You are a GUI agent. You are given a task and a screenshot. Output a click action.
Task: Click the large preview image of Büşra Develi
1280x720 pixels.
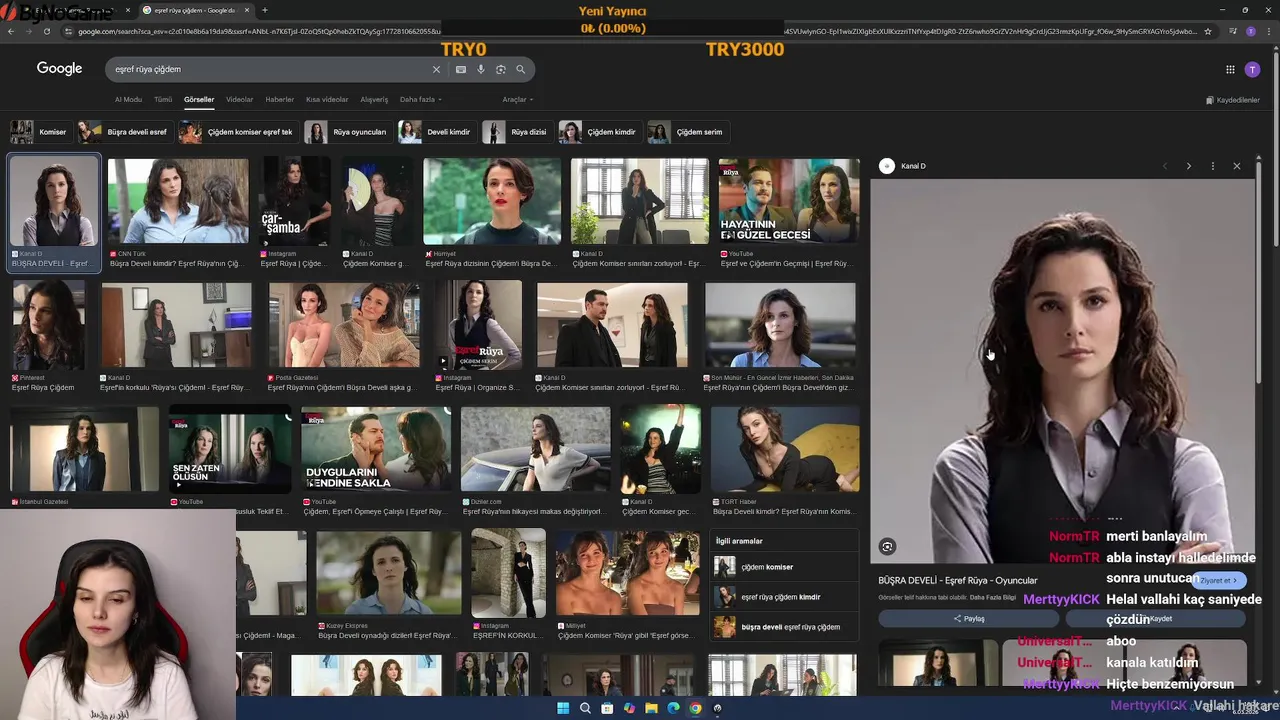(1062, 370)
